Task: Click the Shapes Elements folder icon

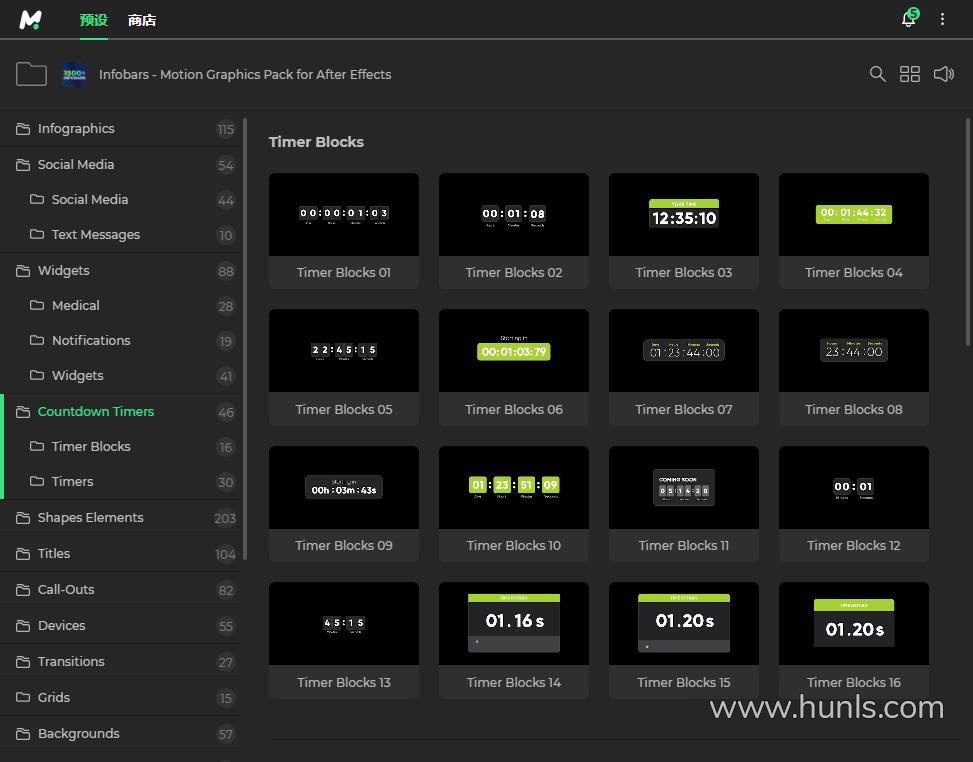Action: pos(23,518)
